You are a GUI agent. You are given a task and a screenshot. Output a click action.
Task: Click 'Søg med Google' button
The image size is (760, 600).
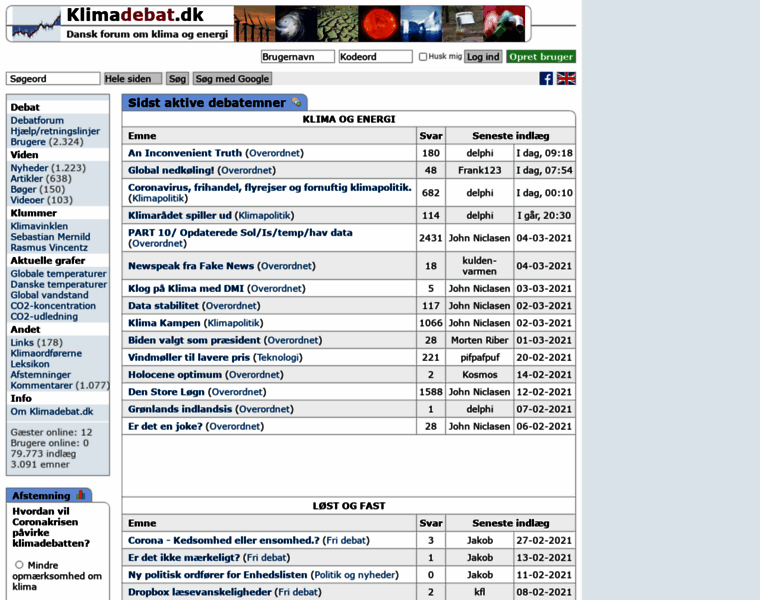232,79
